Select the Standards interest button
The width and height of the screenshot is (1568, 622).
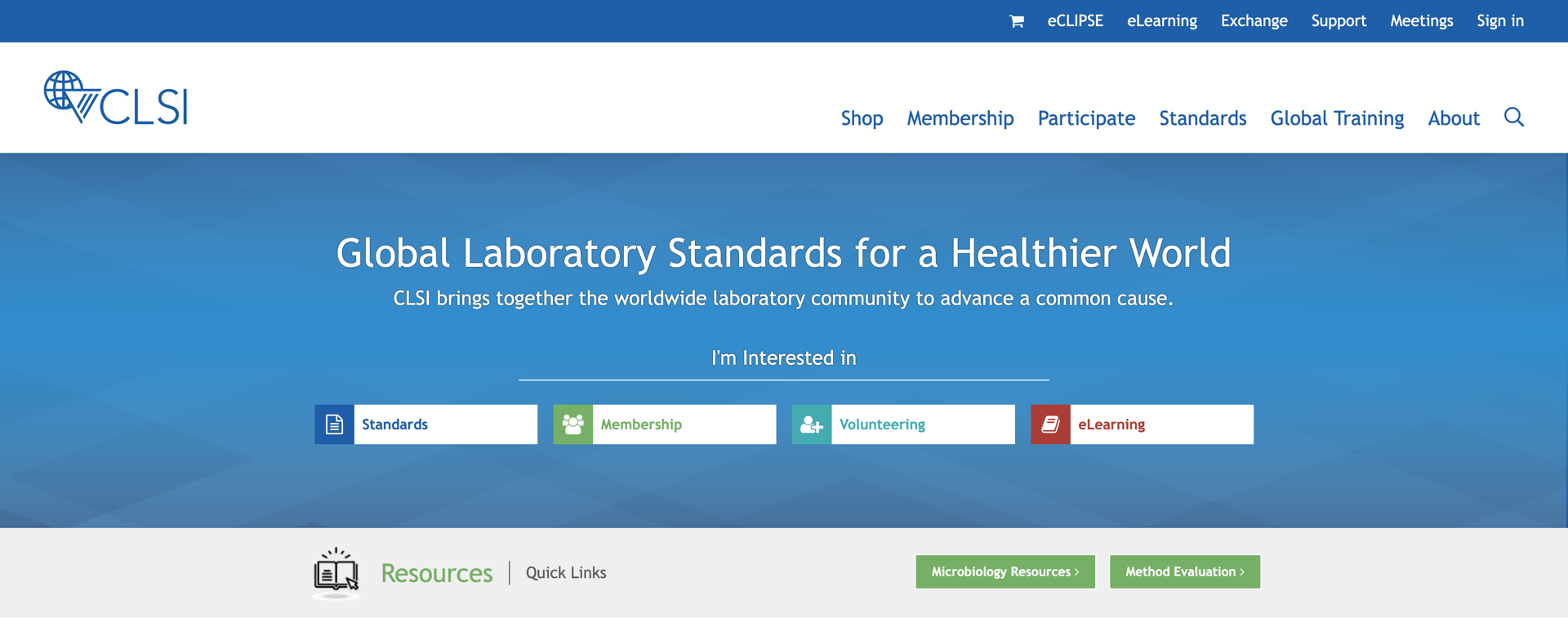click(426, 424)
